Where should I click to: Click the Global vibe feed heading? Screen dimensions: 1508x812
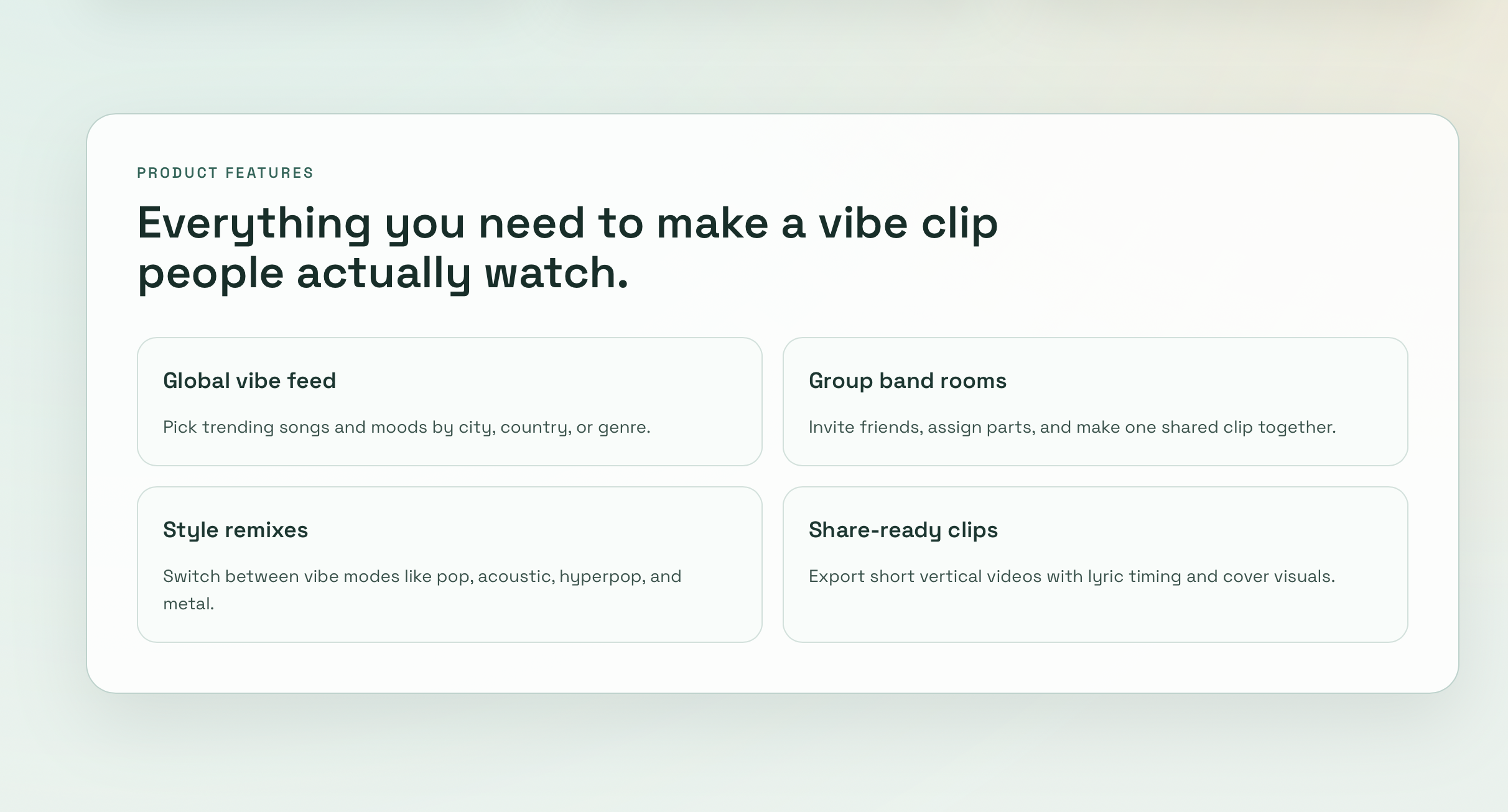click(249, 381)
